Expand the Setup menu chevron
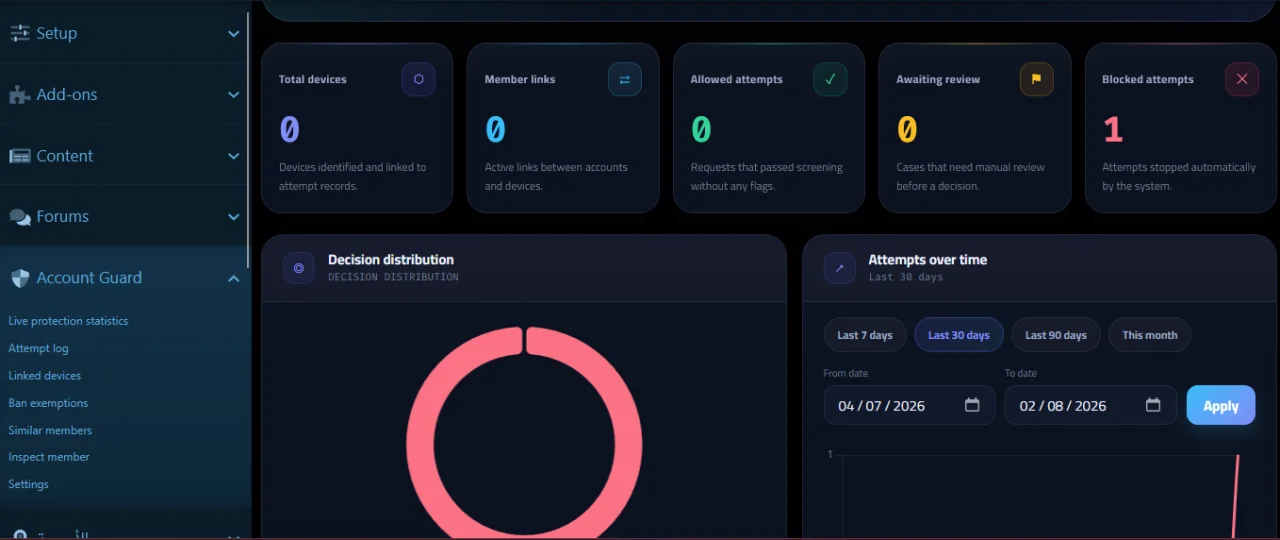Image resolution: width=1280 pixels, height=540 pixels. pyautogui.click(x=234, y=33)
